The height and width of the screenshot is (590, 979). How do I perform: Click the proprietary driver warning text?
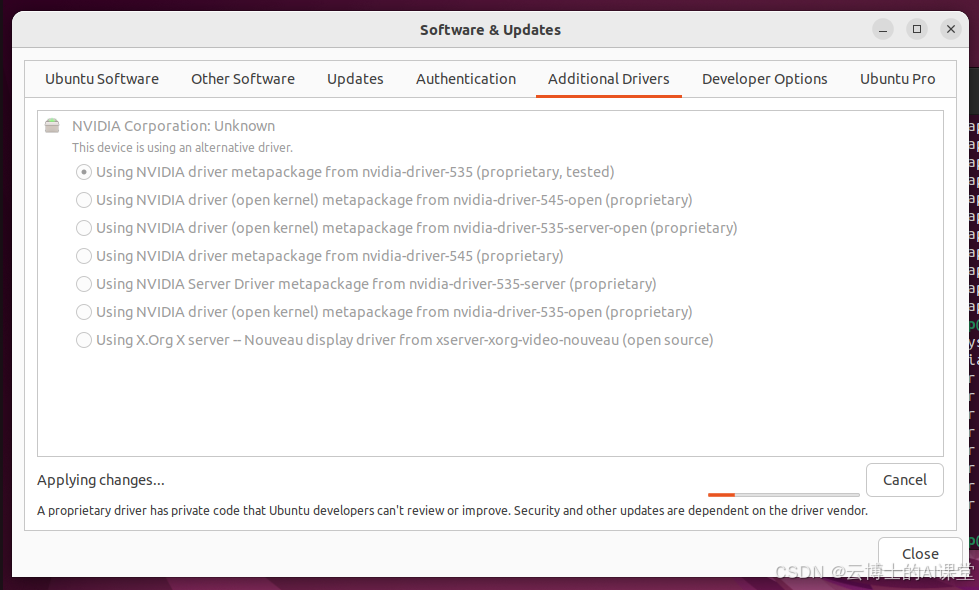(x=452, y=511)
